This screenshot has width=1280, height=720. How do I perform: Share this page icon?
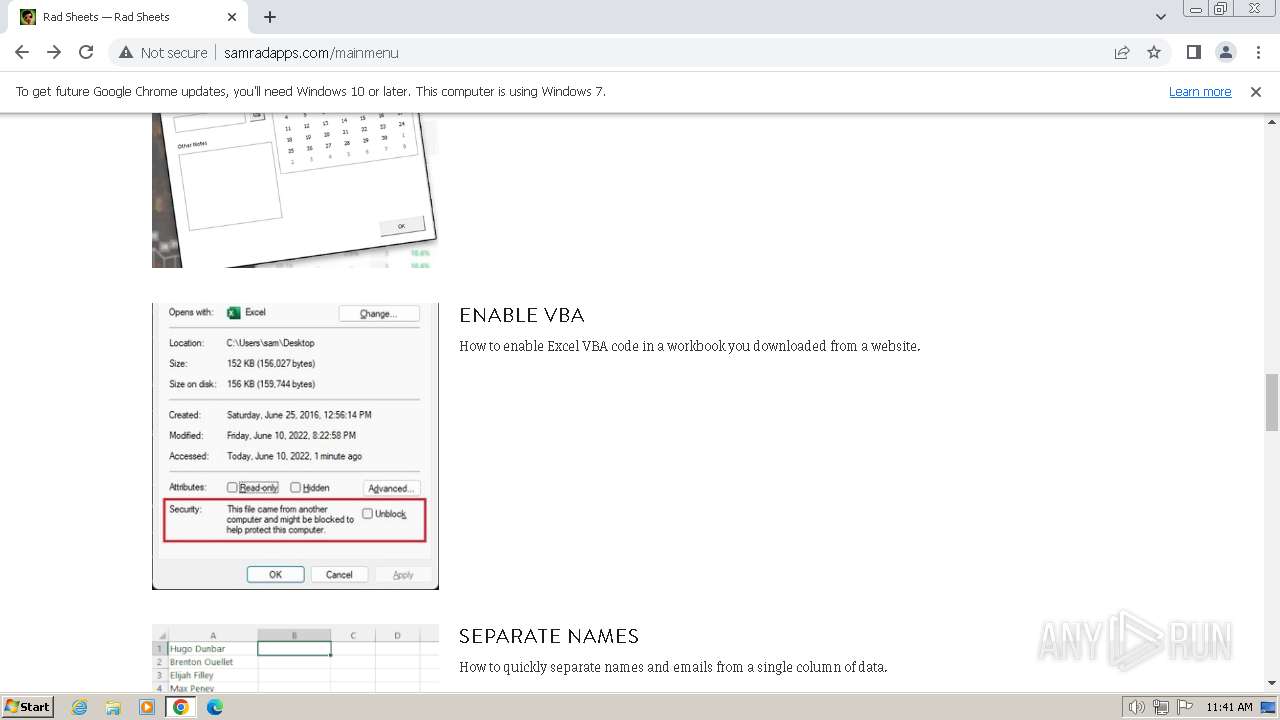[x=1122, y=53]
